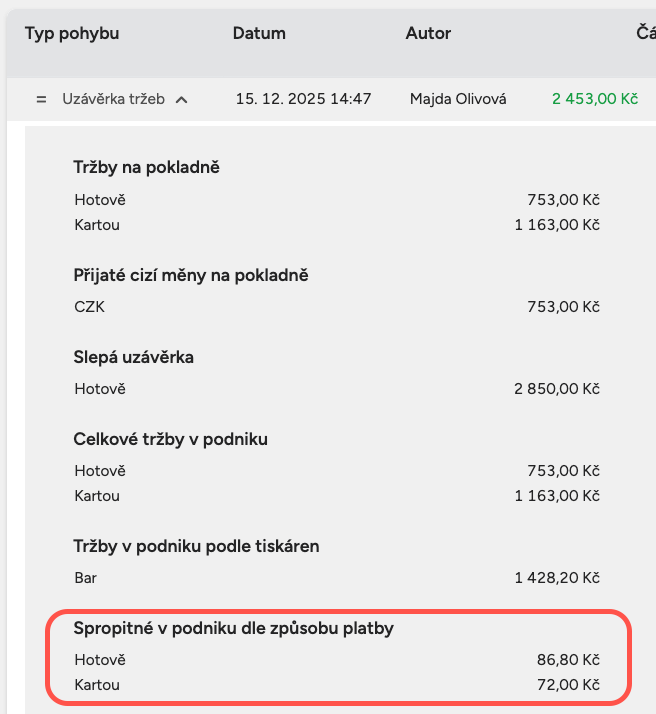Click the Spropitné v podniku dle způsobu platby heading
The height and width of the screenshot is (714, 656).
(234, 628)
